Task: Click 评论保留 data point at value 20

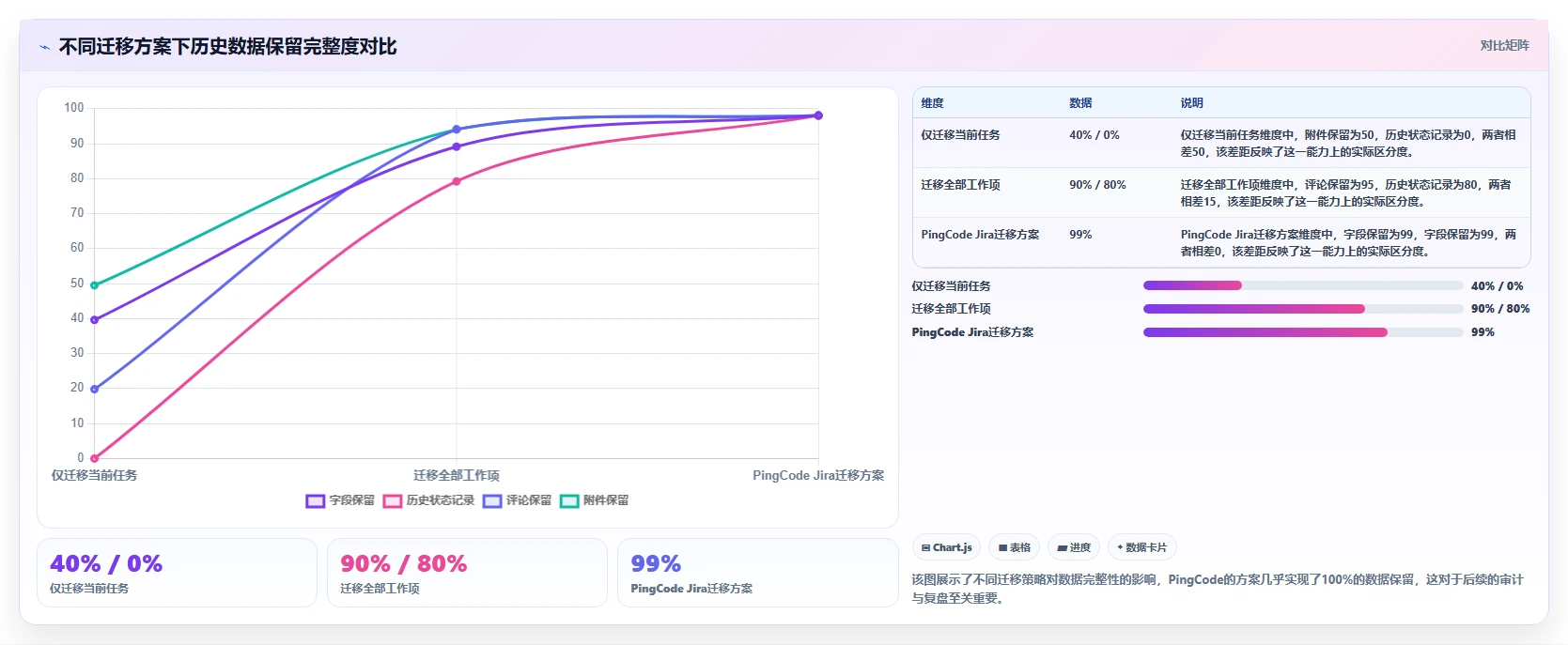Action: (94, 389)
